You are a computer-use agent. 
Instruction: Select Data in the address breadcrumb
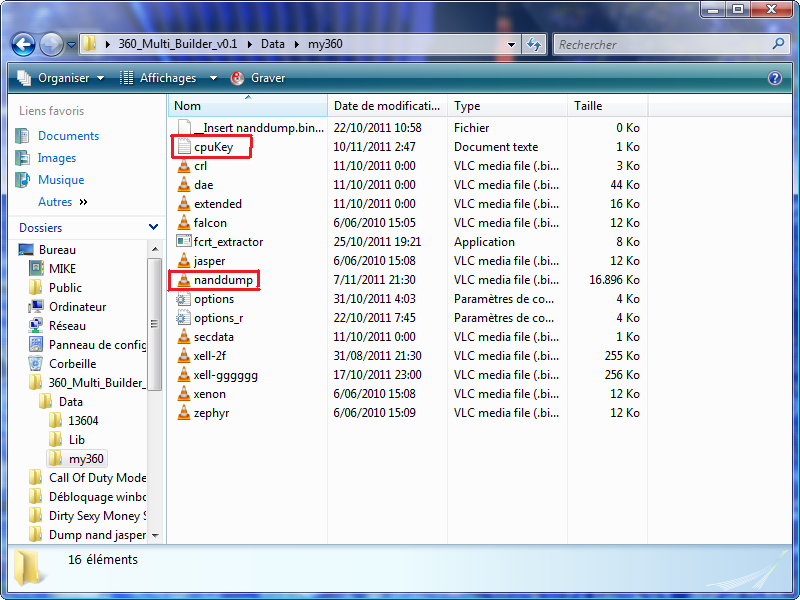click(273, 44)
